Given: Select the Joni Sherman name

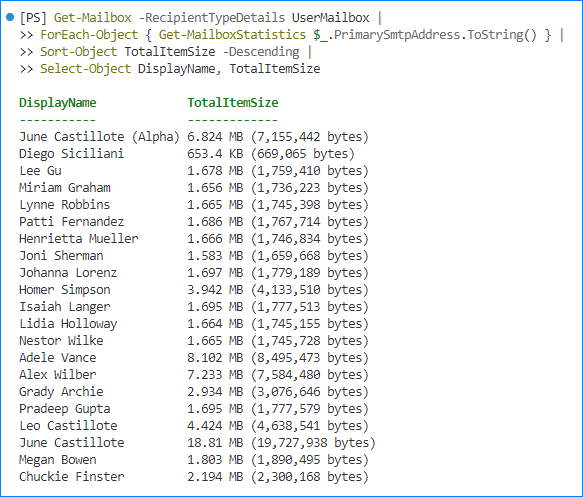Looking at the screenshot, I should (61, 256).
